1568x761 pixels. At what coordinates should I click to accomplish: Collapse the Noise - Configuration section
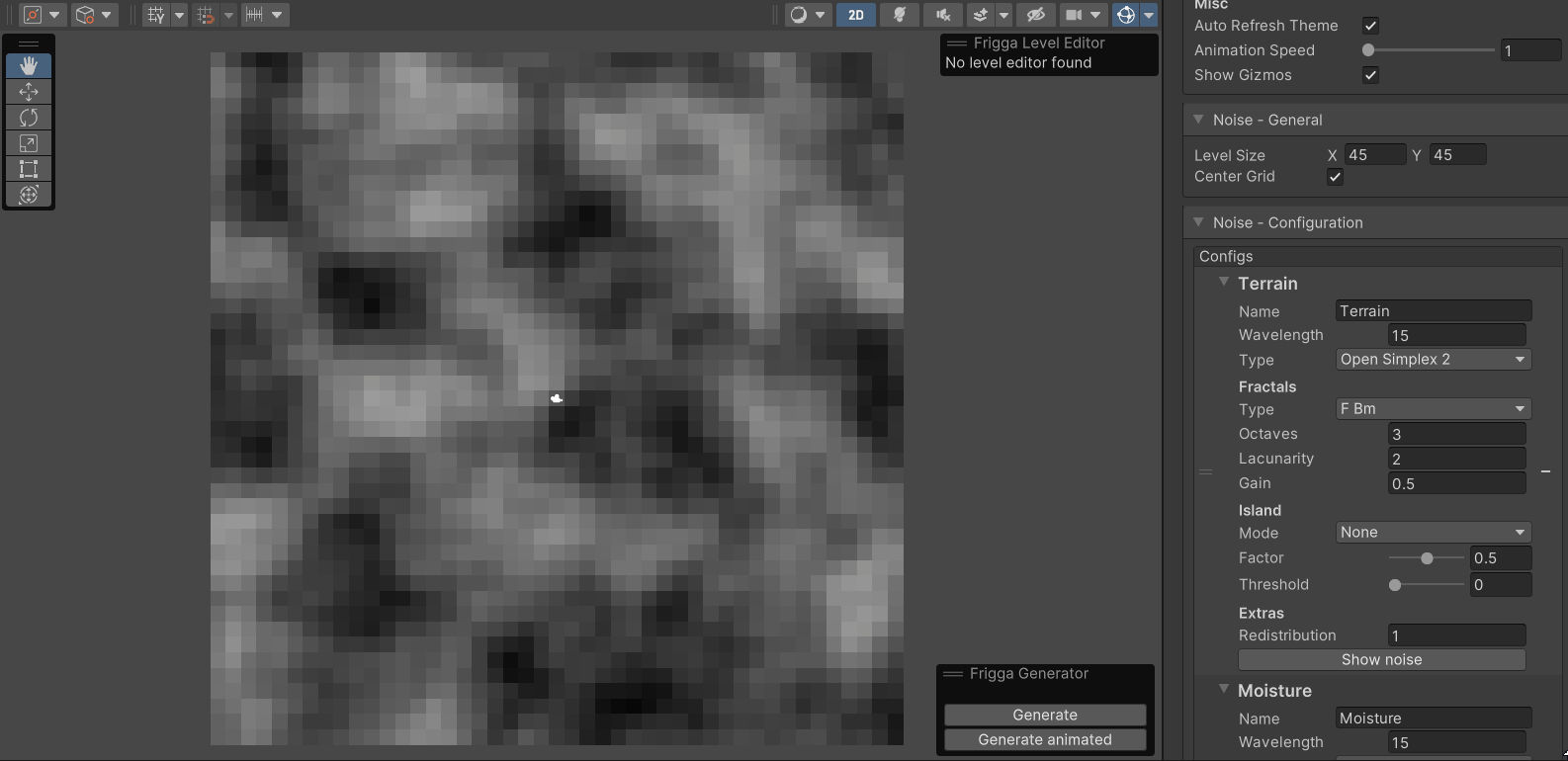[1198, 222]
